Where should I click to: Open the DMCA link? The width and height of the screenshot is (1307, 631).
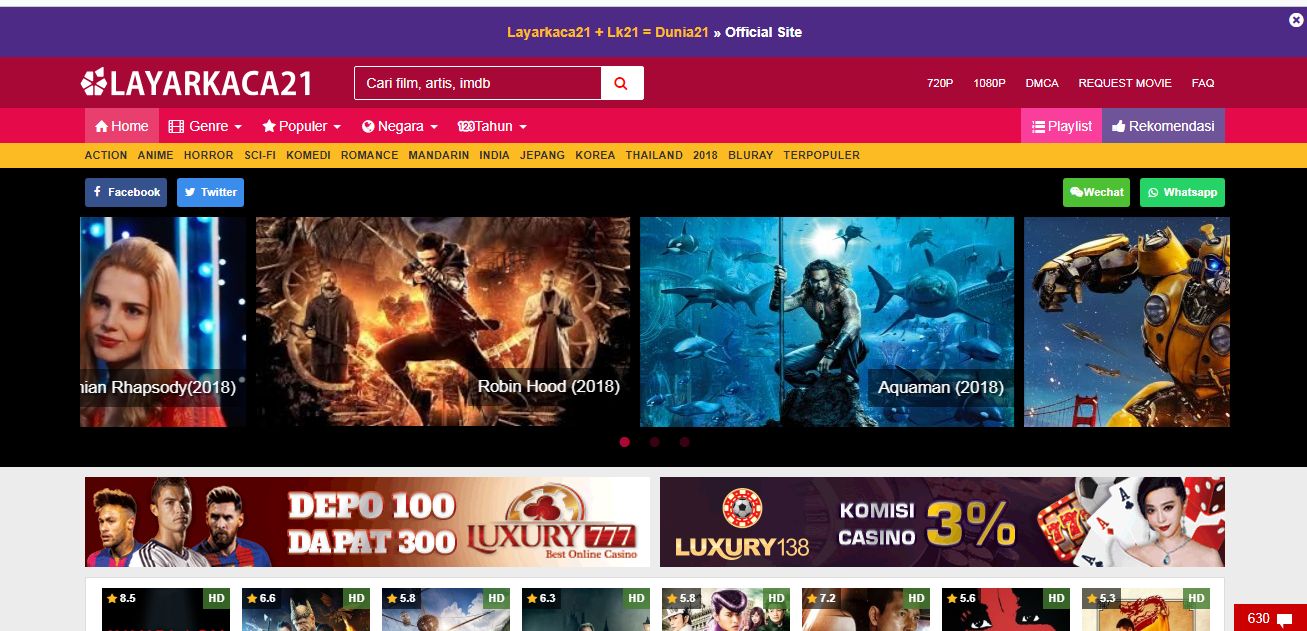pos(1042,83)
